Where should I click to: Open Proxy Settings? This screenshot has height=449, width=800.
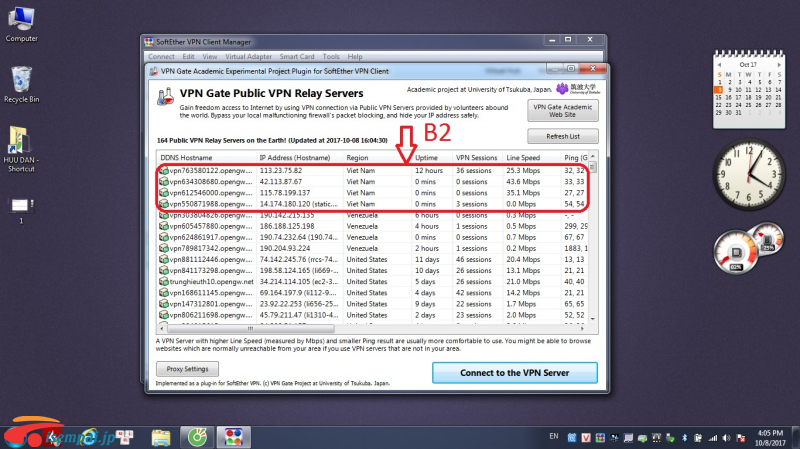(187, 369)
